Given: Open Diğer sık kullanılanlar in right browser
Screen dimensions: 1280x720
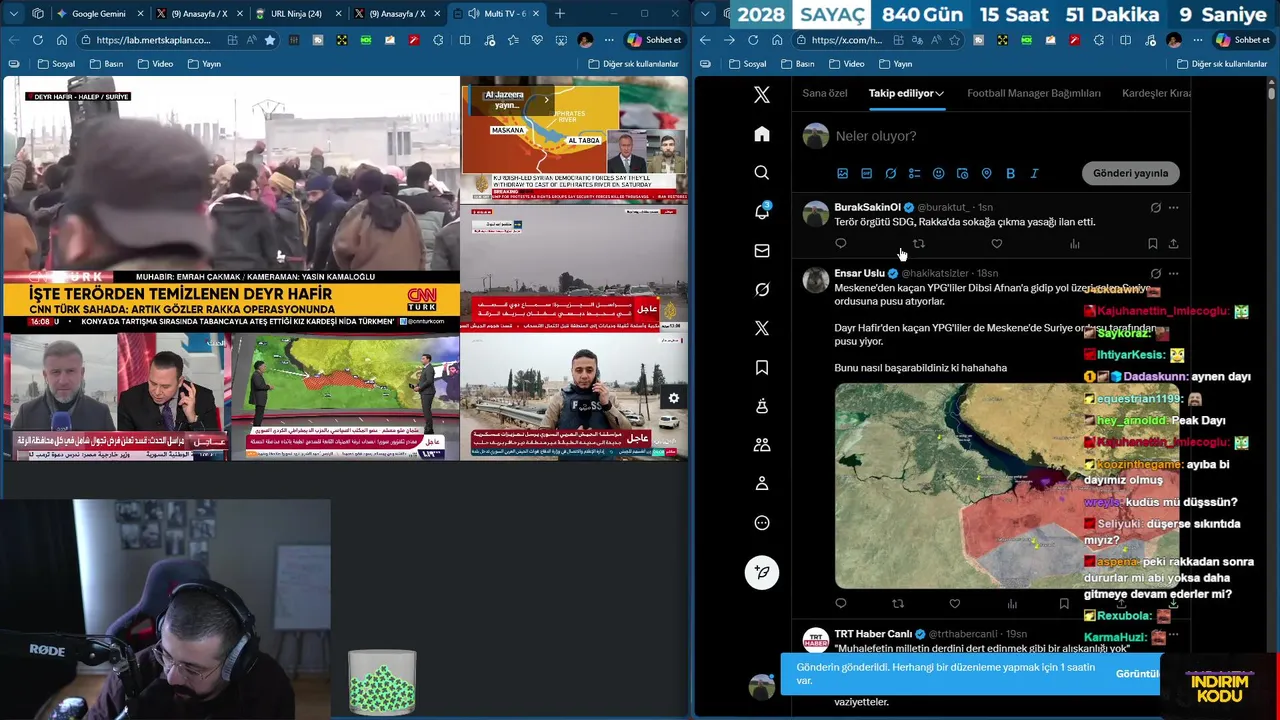Looking at the screenshot, I should [1222, 64].
